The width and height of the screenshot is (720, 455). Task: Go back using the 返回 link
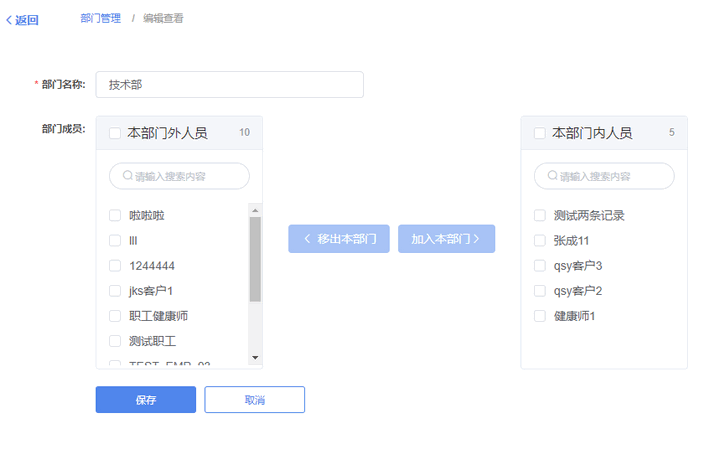click(22, 20)
